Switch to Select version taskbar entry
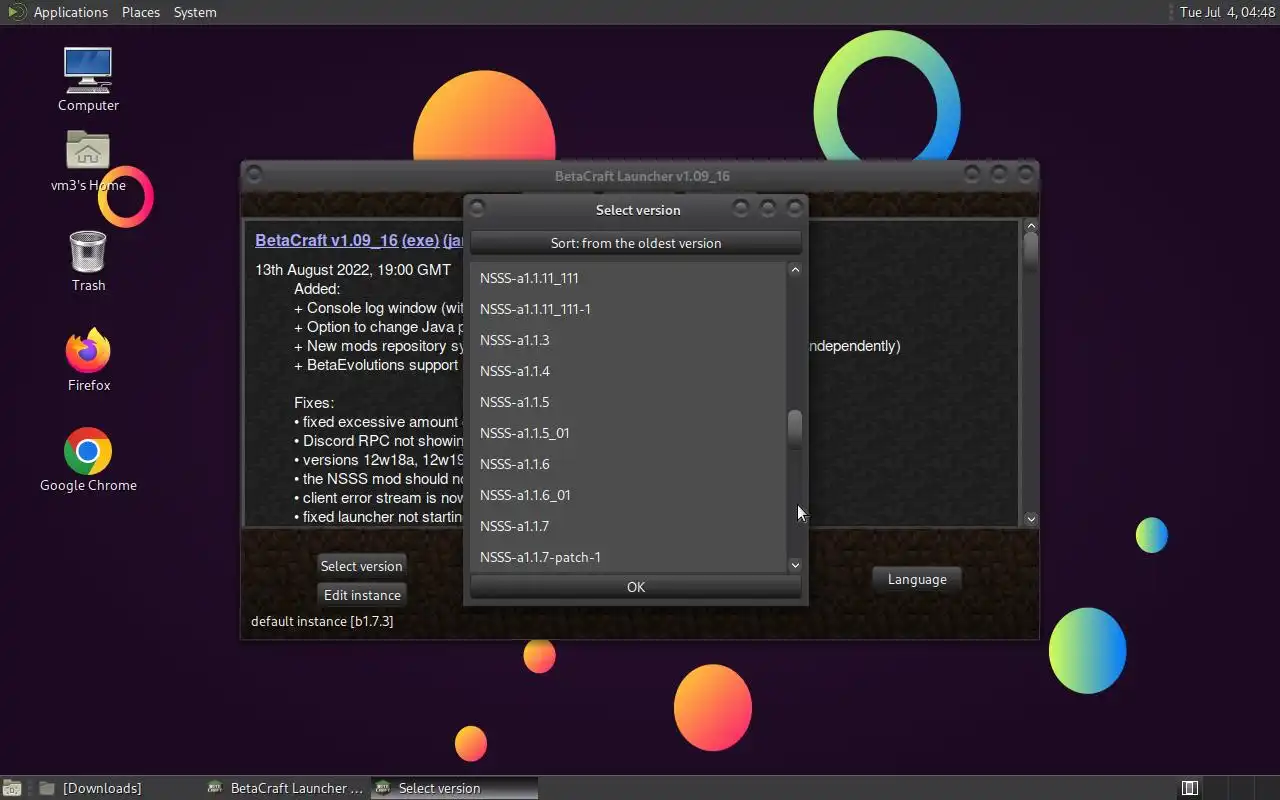The height and width of the screenshot is (800, 1280). (454, 788)
